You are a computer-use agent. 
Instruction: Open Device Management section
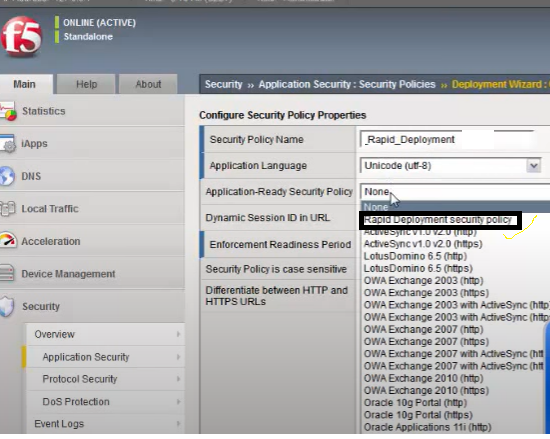[68, 274]
